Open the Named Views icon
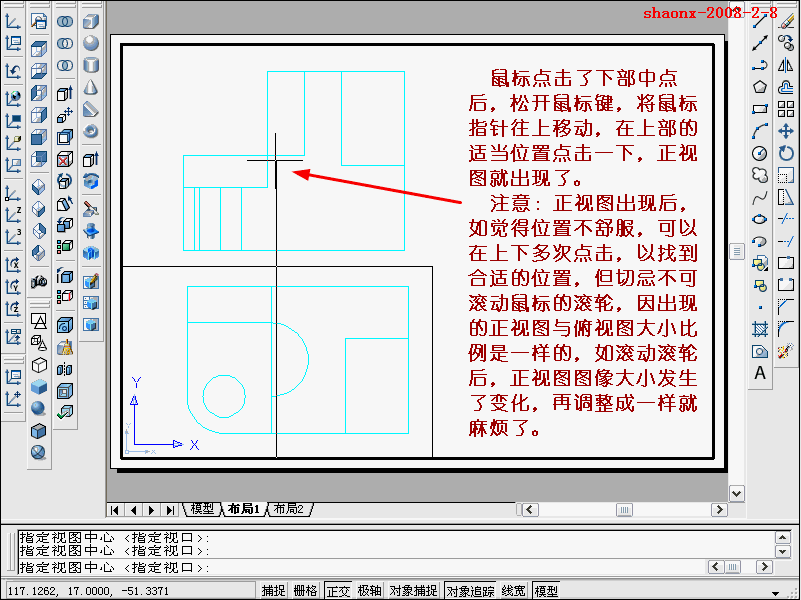 pyautogui.click(x=39, y=21)
